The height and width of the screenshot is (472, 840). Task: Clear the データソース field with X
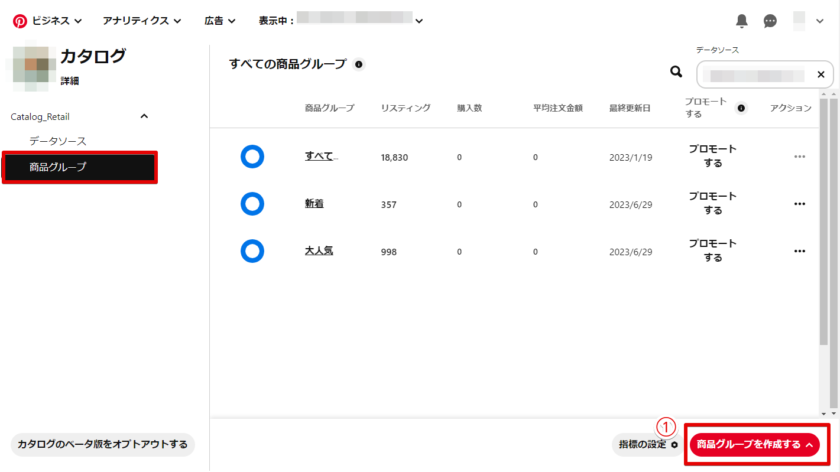[x=821, y=75]
